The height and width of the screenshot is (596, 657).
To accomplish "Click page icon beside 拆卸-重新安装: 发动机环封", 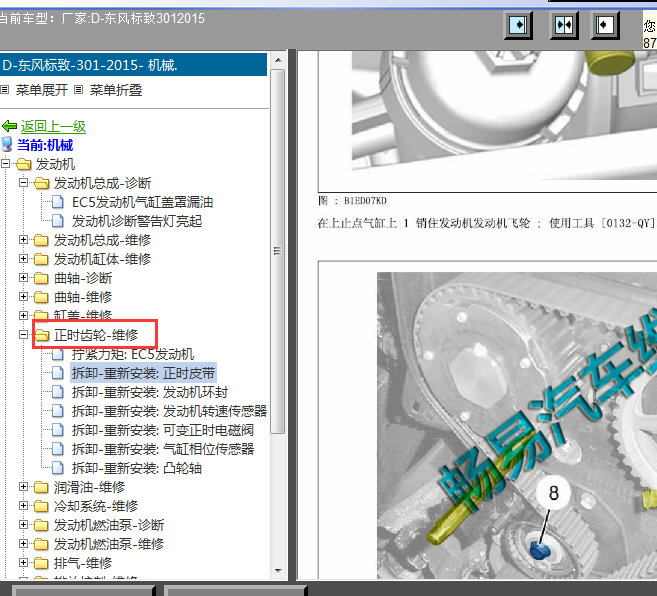I will tap(58, 392).
